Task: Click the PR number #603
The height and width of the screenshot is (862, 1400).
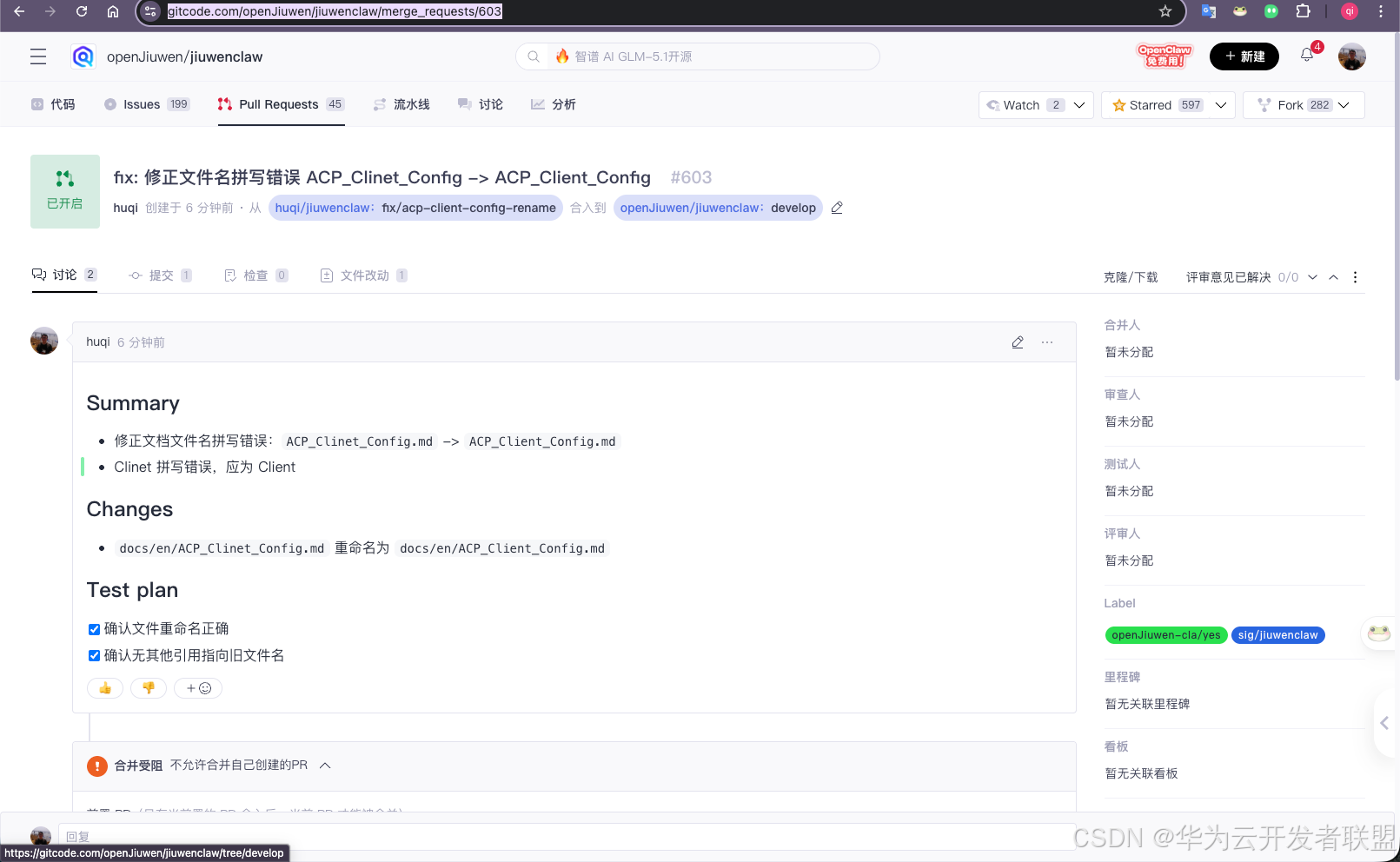Action: [691, 177]
